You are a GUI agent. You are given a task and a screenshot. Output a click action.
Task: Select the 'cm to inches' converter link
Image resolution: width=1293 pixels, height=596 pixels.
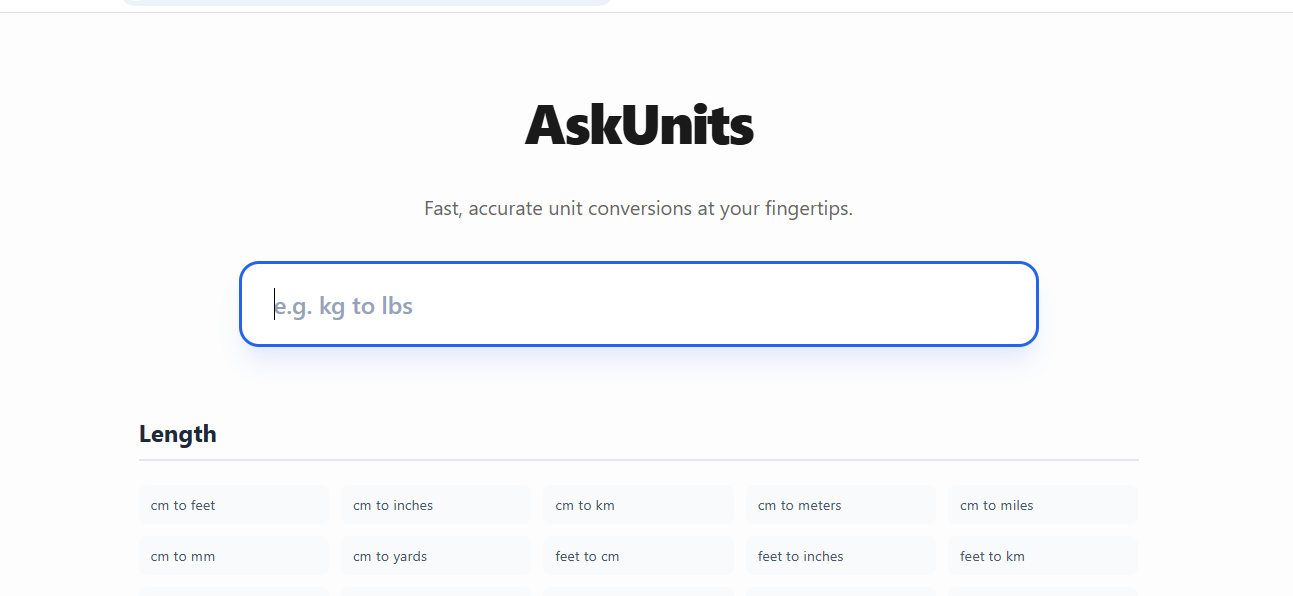pyautogui.click(x=436, y=505)
